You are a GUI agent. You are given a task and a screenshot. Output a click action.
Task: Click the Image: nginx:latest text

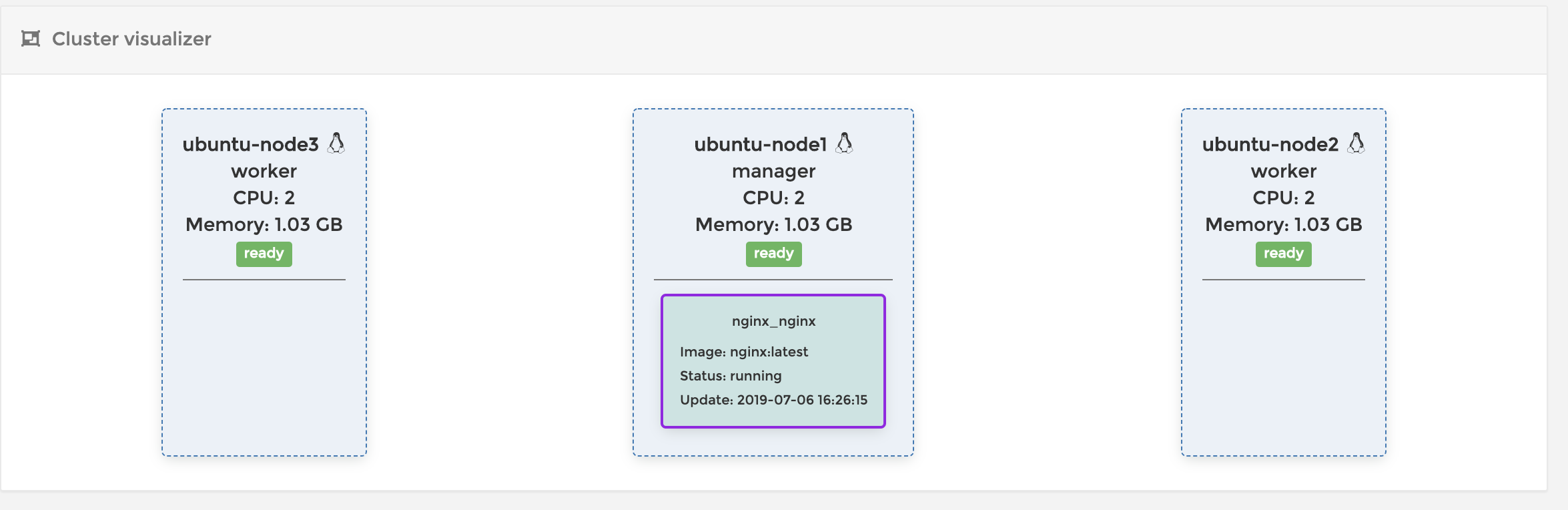(743, 352)
